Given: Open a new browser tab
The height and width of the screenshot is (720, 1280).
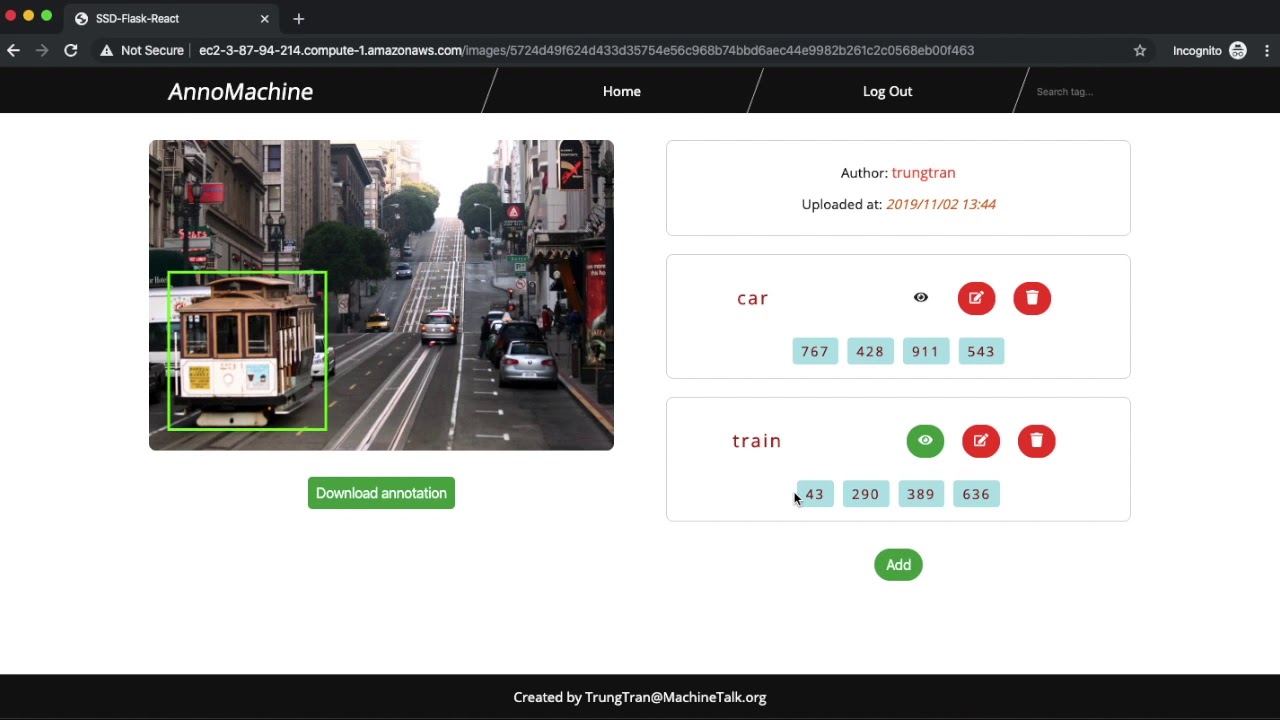Looking at the screenshot, I should (299, 18).
